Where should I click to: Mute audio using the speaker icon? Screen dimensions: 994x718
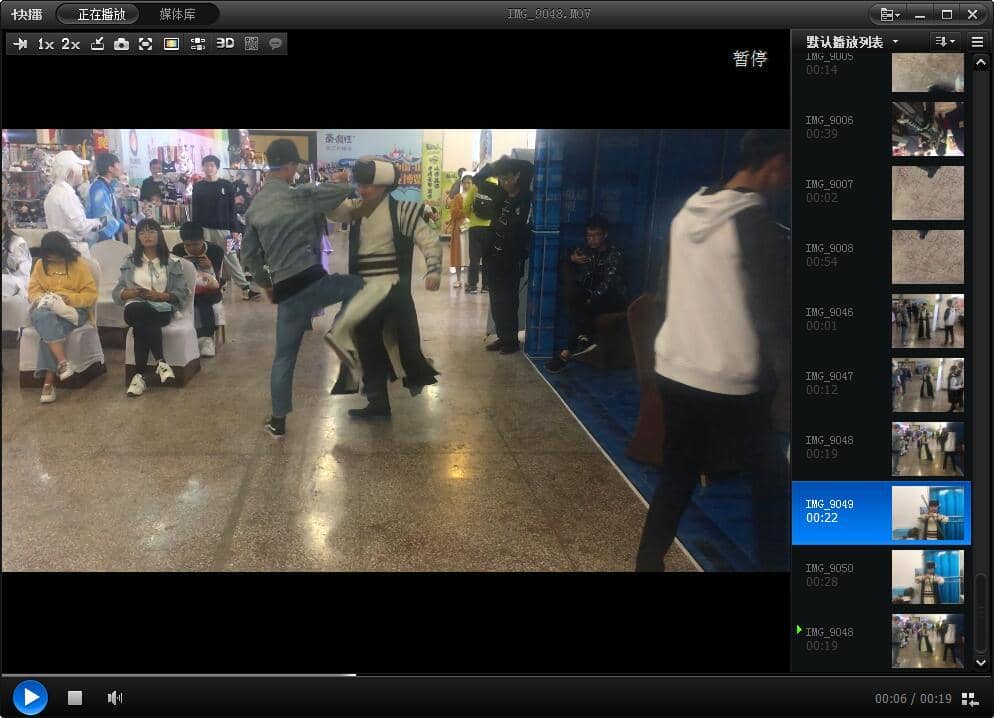115,698
